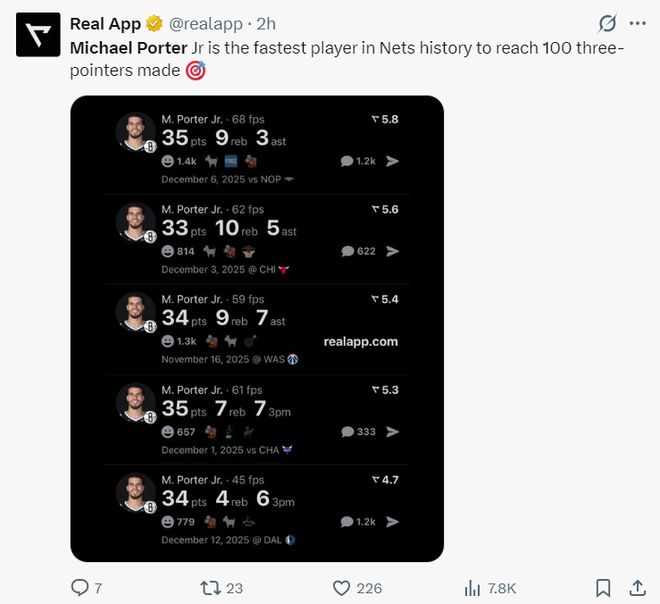Click 622 comments bubble on December 3 game
Screen dimensions: 660x604
click(359, 251)
